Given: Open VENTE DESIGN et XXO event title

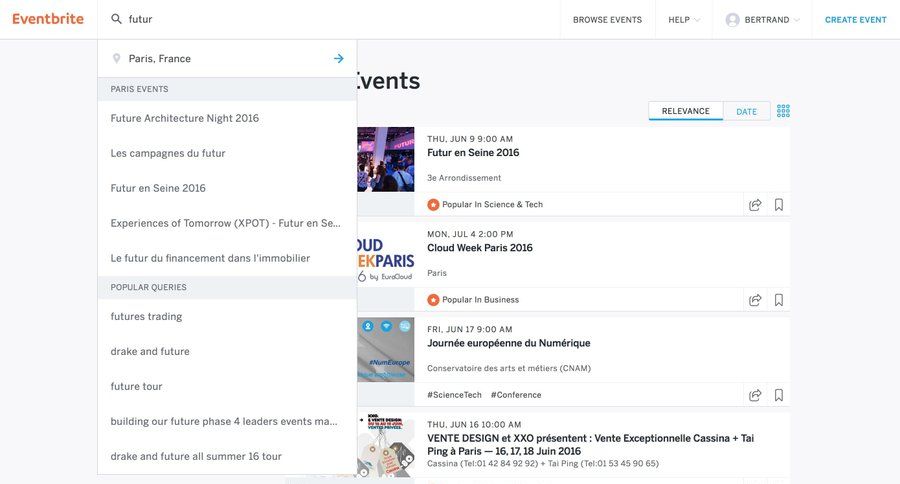Looking at the screenshot, I should [x=590, y=444].
